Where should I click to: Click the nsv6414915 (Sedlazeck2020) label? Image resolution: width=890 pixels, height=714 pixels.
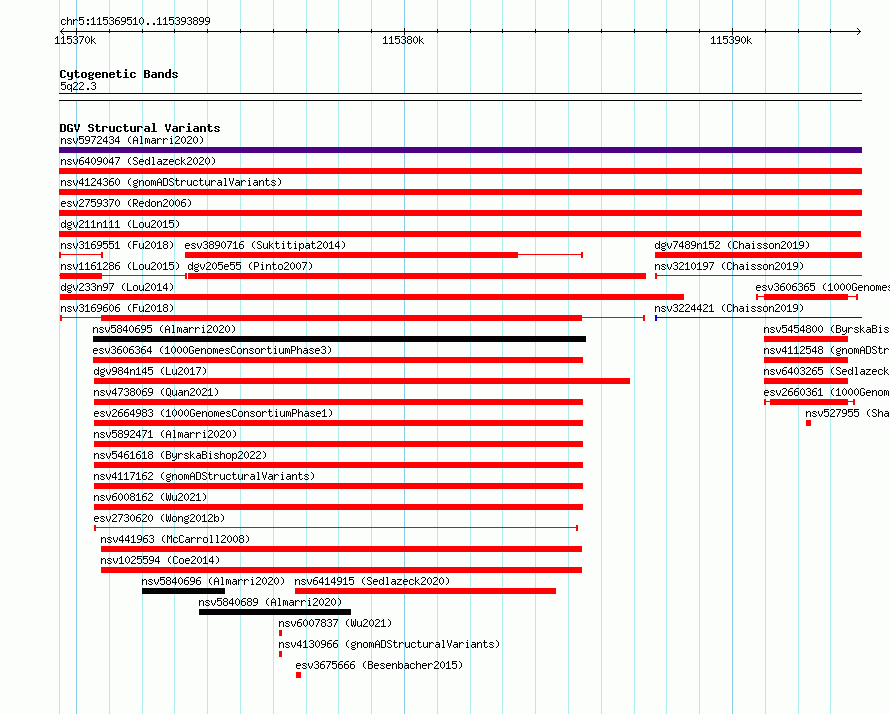(x=372, y=581)
